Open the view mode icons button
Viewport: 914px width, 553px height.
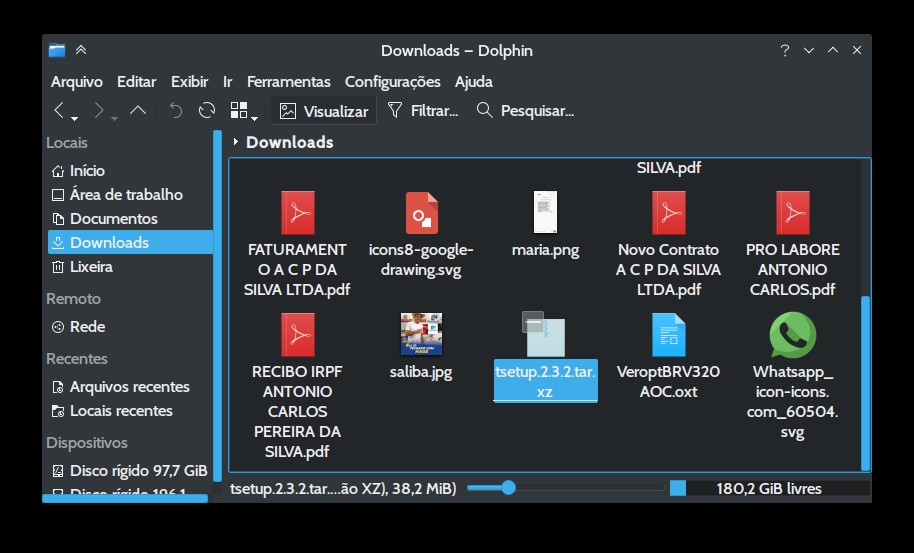click(239, 110)
